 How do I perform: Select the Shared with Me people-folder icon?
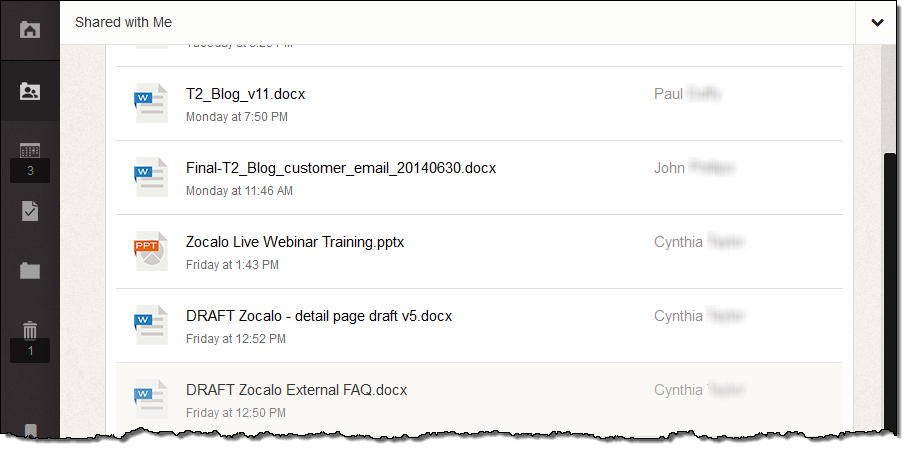click(x=30, y=91)
